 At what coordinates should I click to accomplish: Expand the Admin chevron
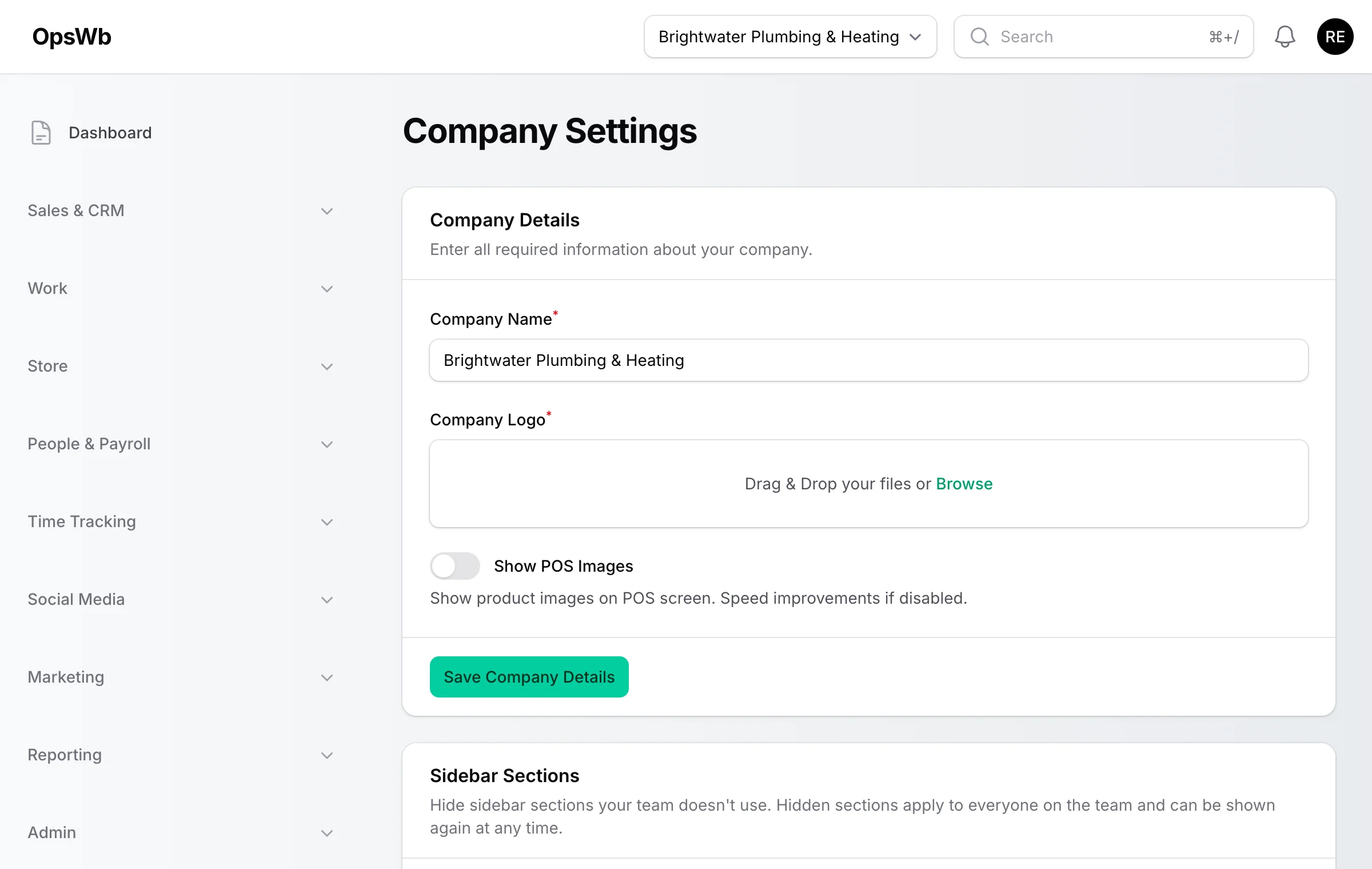[327, 833]
